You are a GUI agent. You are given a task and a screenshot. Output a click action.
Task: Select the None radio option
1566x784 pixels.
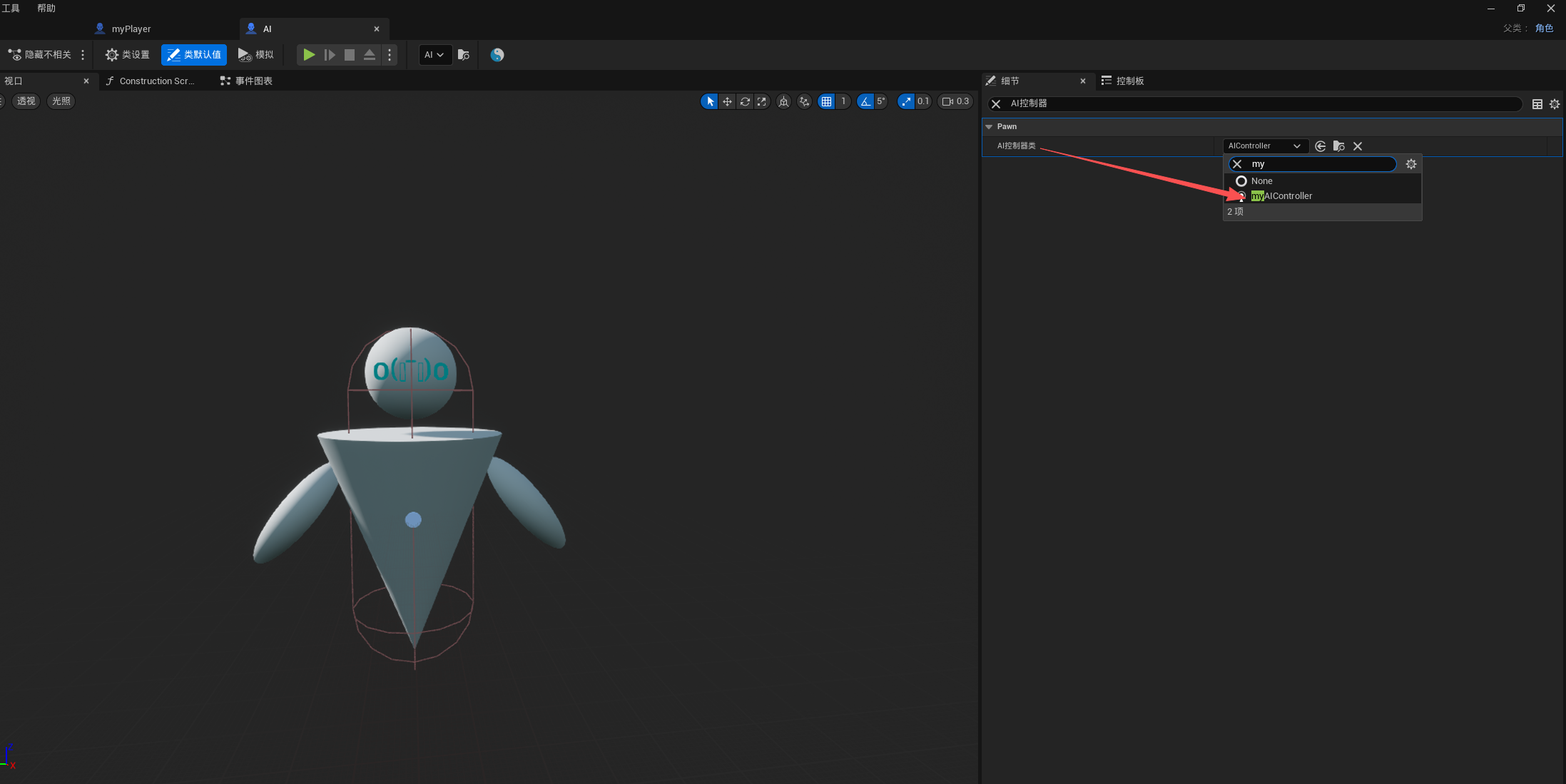point(1241,181)
